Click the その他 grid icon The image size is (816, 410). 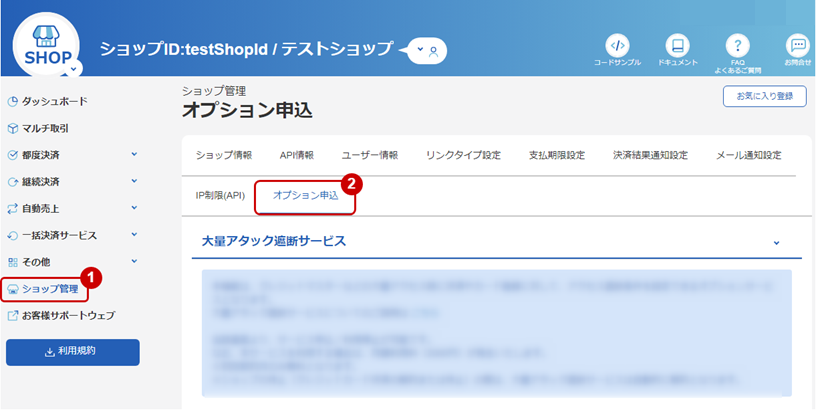point(14,262)
